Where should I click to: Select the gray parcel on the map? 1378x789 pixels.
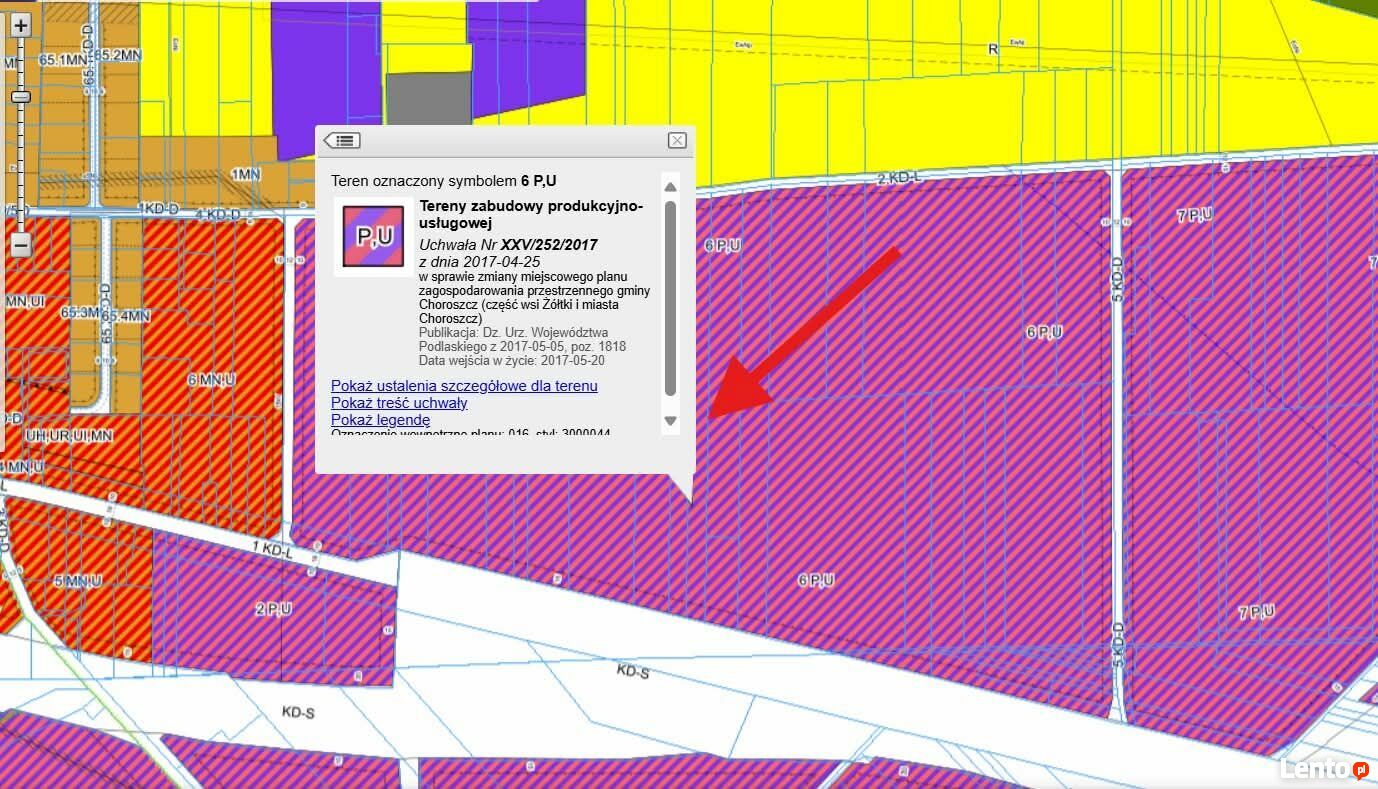pos(428,98)
